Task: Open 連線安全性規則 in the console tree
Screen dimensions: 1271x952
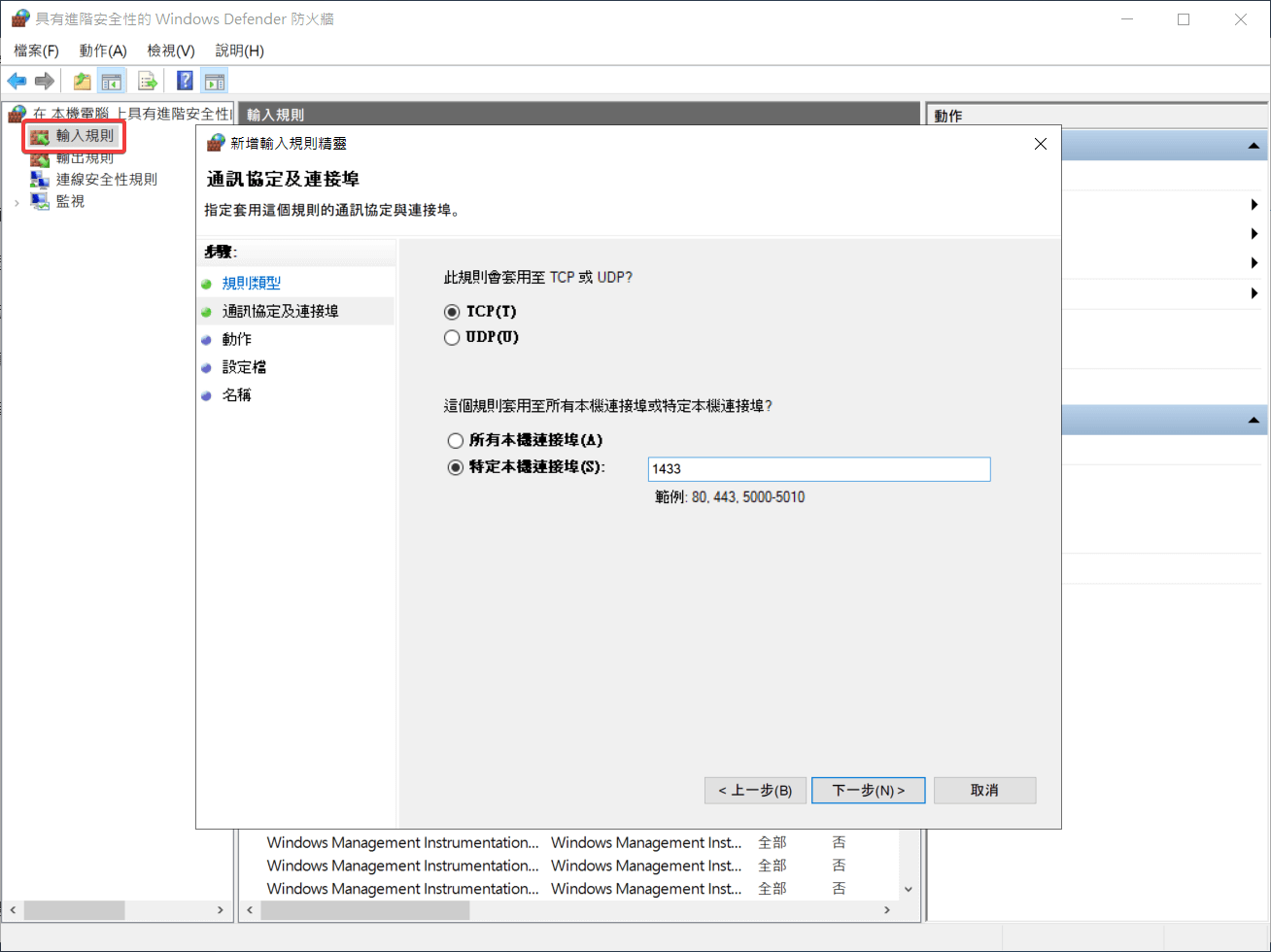Action: point(106,179)
